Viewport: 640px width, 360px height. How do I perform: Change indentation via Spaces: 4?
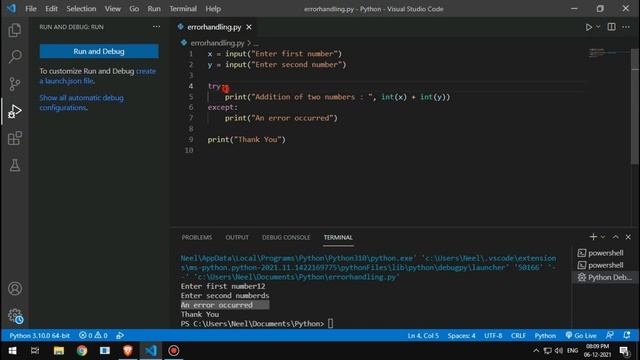point(461,336)
